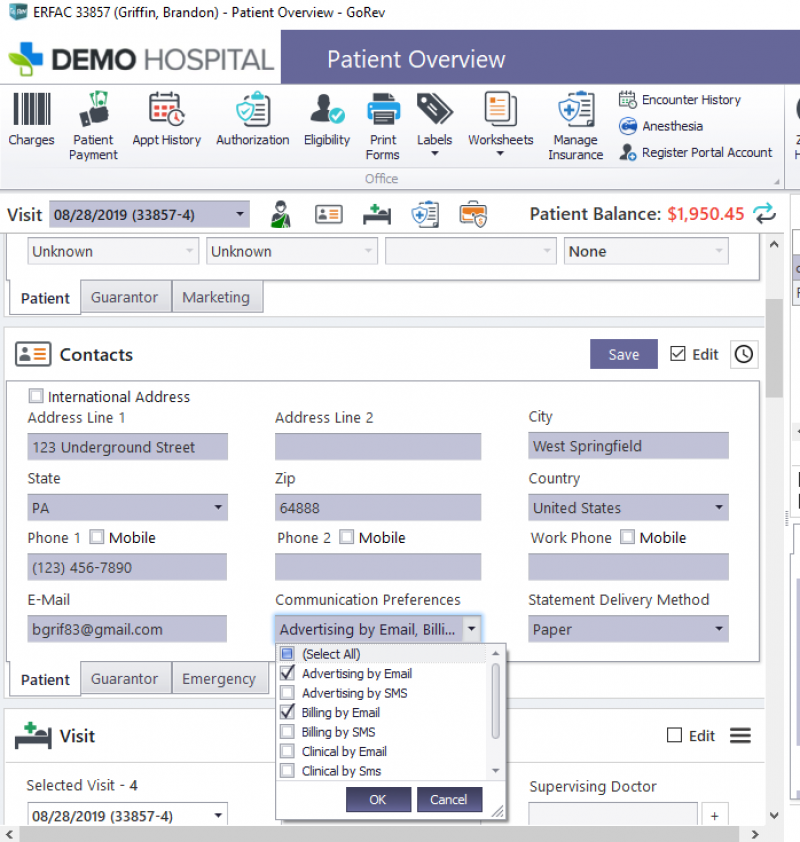Viewport: 800px width, 842px height.
Task: Check Advertising by SMS preference
Action: [x=287, y=692]
